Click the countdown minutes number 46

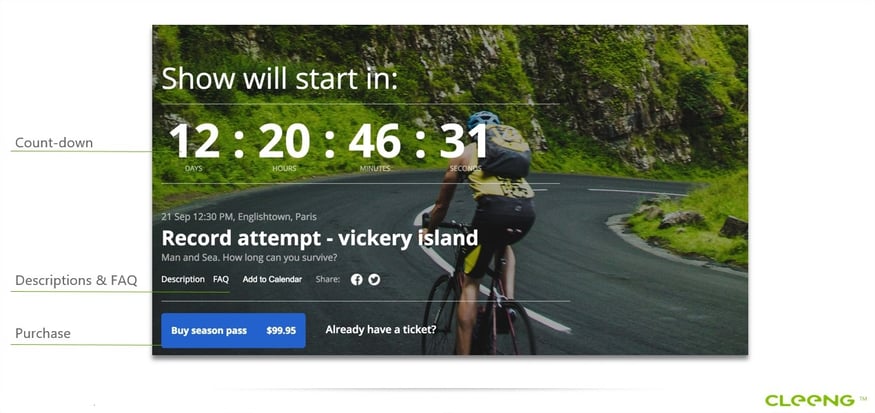click(374, 141)
